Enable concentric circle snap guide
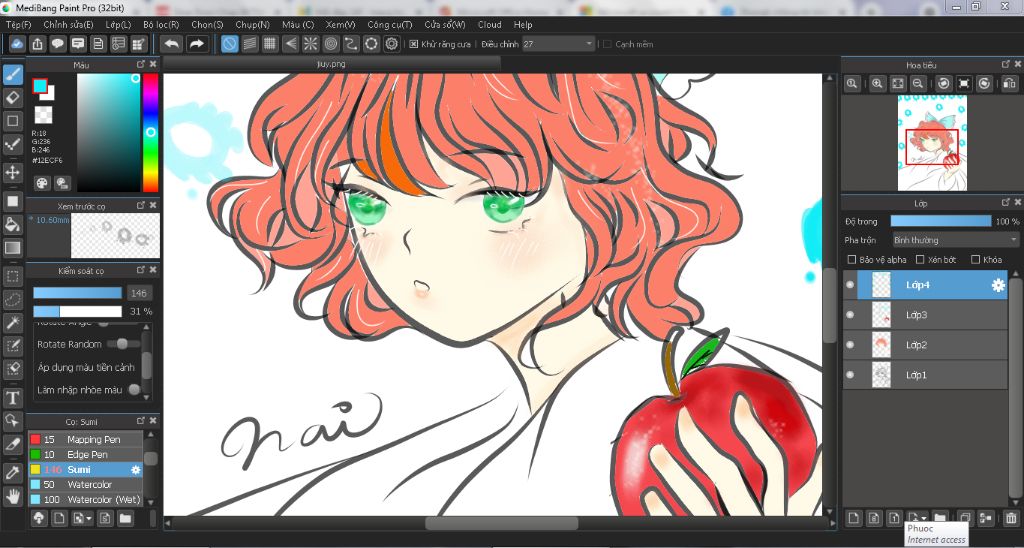The width and height of the screenshot is (1024, 548). [330, 44]
